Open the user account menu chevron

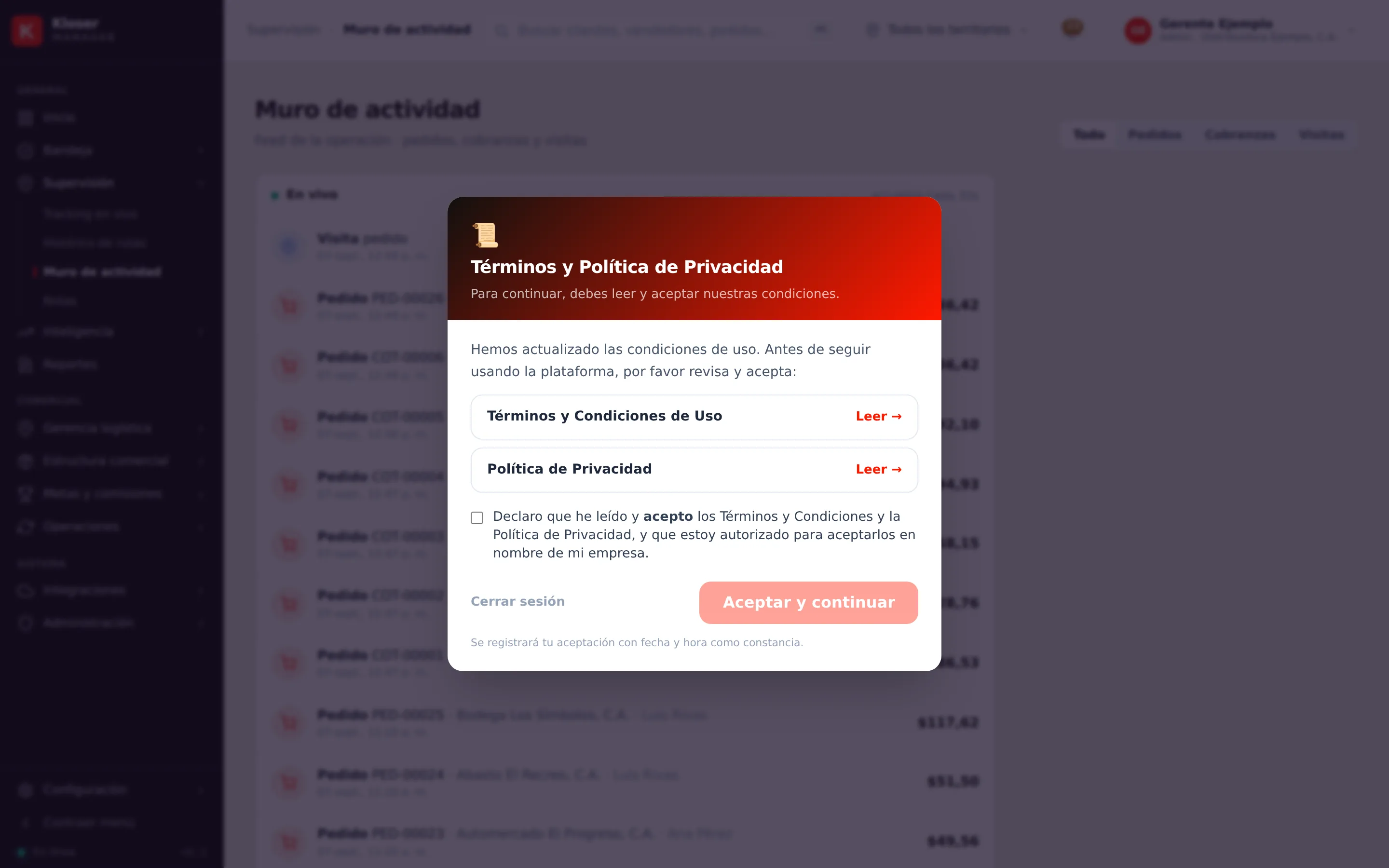1352,30
